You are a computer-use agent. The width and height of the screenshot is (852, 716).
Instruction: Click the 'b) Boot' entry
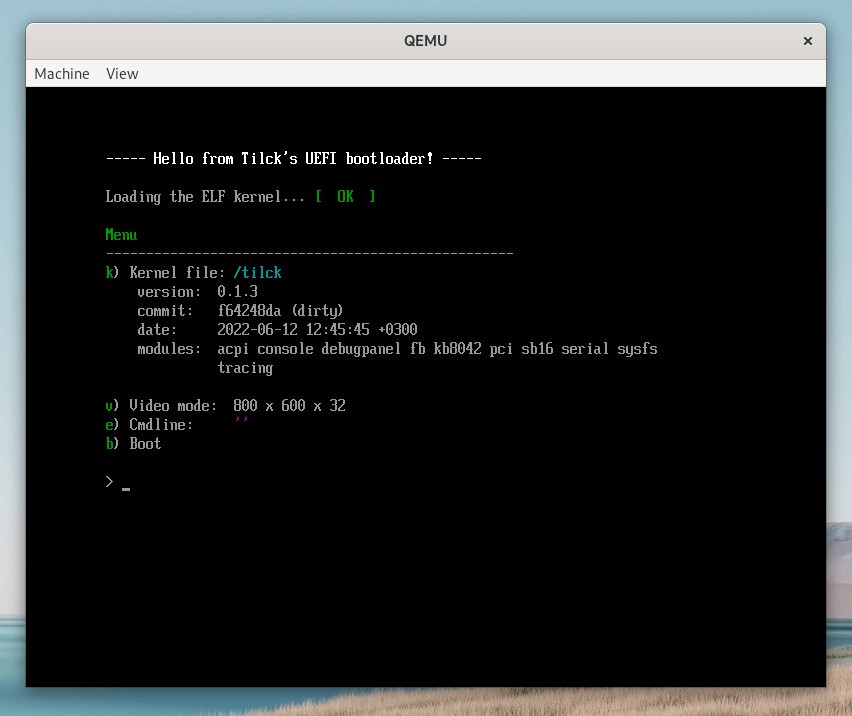[133, 443]
